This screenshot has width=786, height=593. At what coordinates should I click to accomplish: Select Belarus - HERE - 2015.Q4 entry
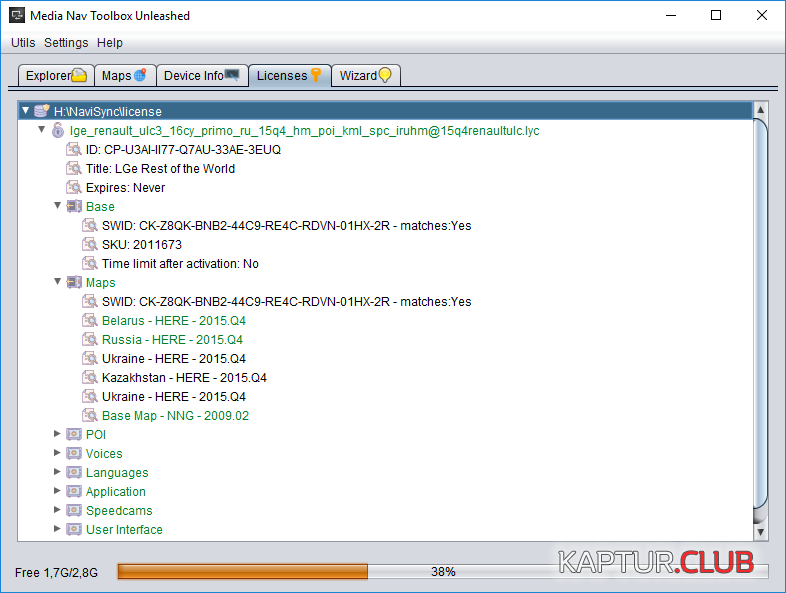(x=173, y=321)
